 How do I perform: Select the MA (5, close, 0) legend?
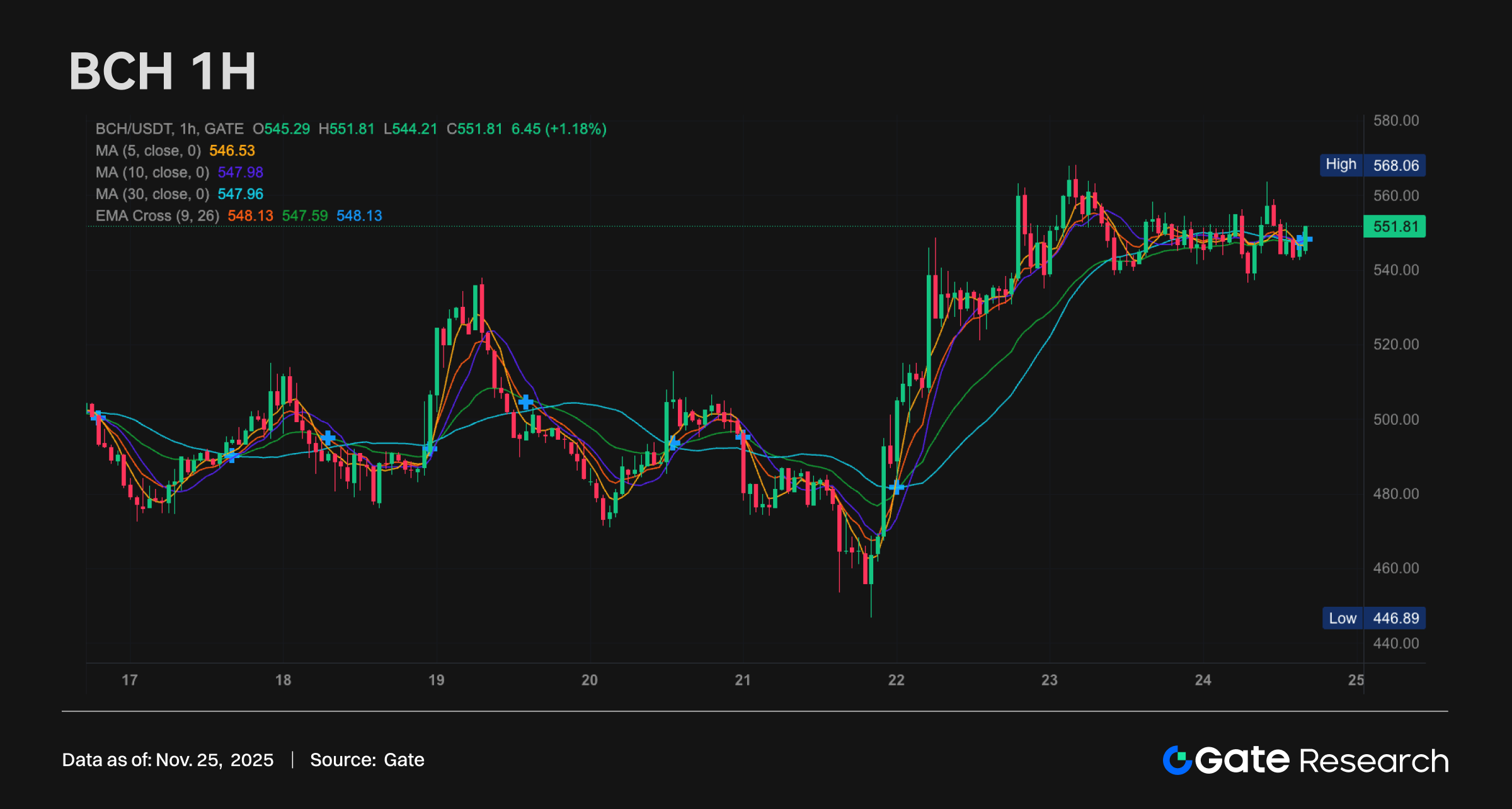click(148, 151)
